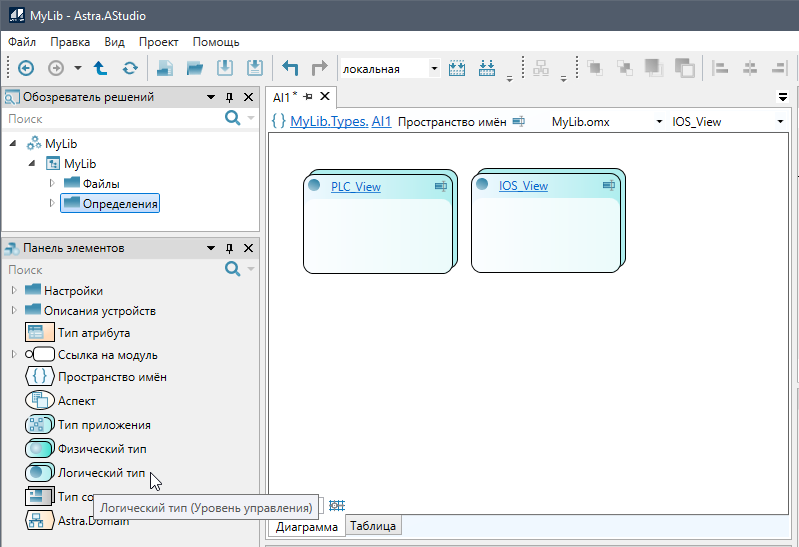Image resolution: width=799 pixels, height=547 pixels.
Task: Click the navigate back arrow in toolbar
Action: click(x=26, y=68)
